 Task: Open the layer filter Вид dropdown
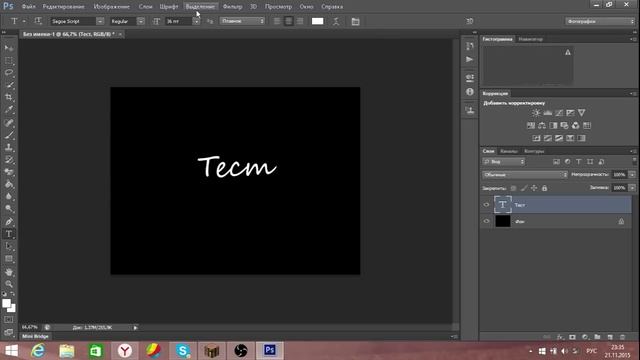504,162
